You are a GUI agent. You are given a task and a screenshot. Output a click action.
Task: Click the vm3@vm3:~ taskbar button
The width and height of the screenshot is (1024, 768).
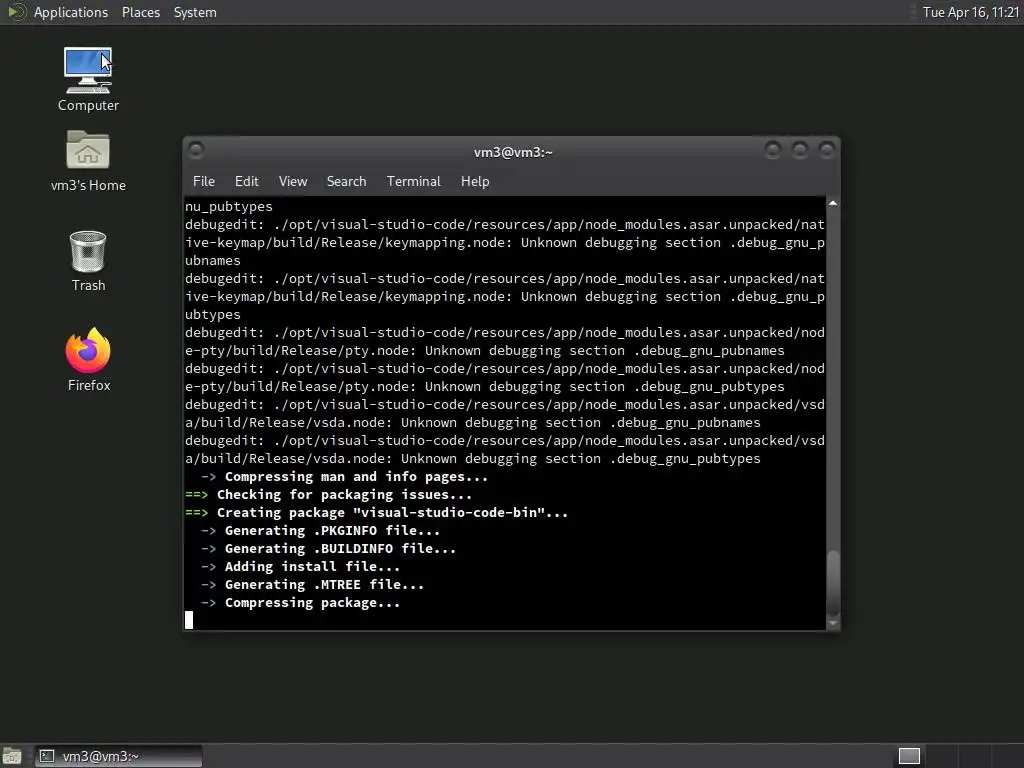coord(118,756)
